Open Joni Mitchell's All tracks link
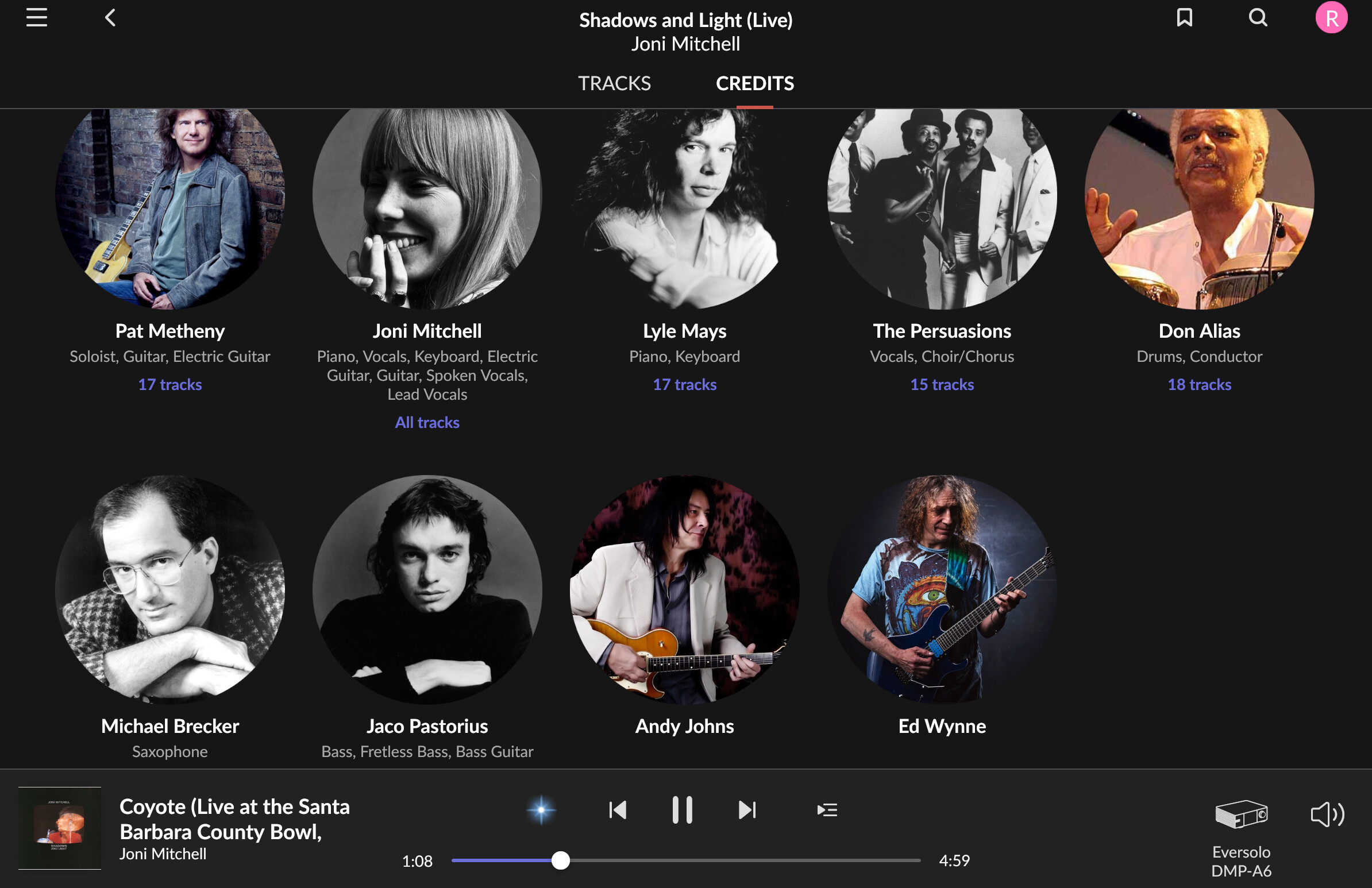This screenshot has height=888, width=1372. coord(426,422)
